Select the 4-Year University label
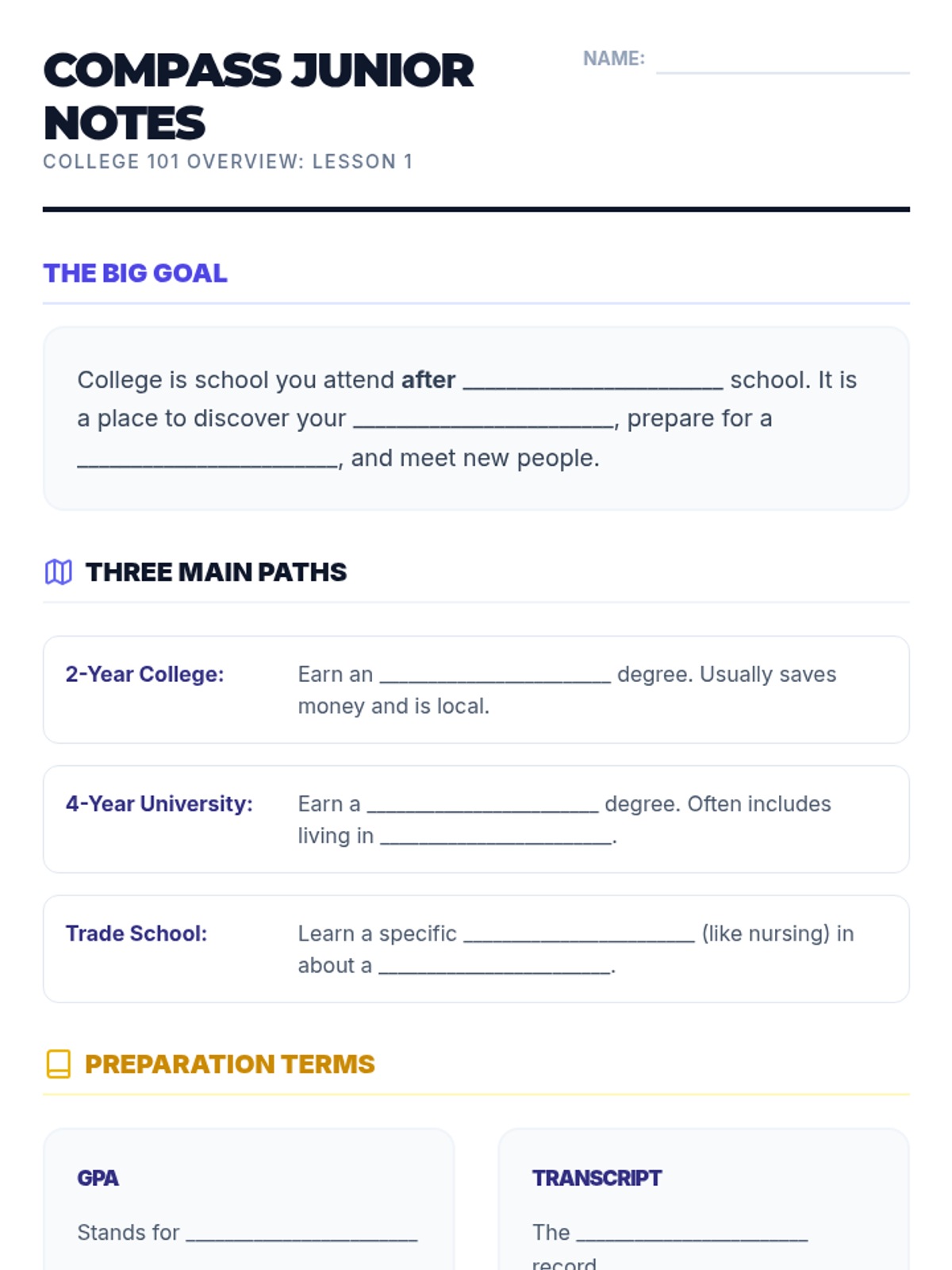Screen dimensions: 952x1270 159,803
